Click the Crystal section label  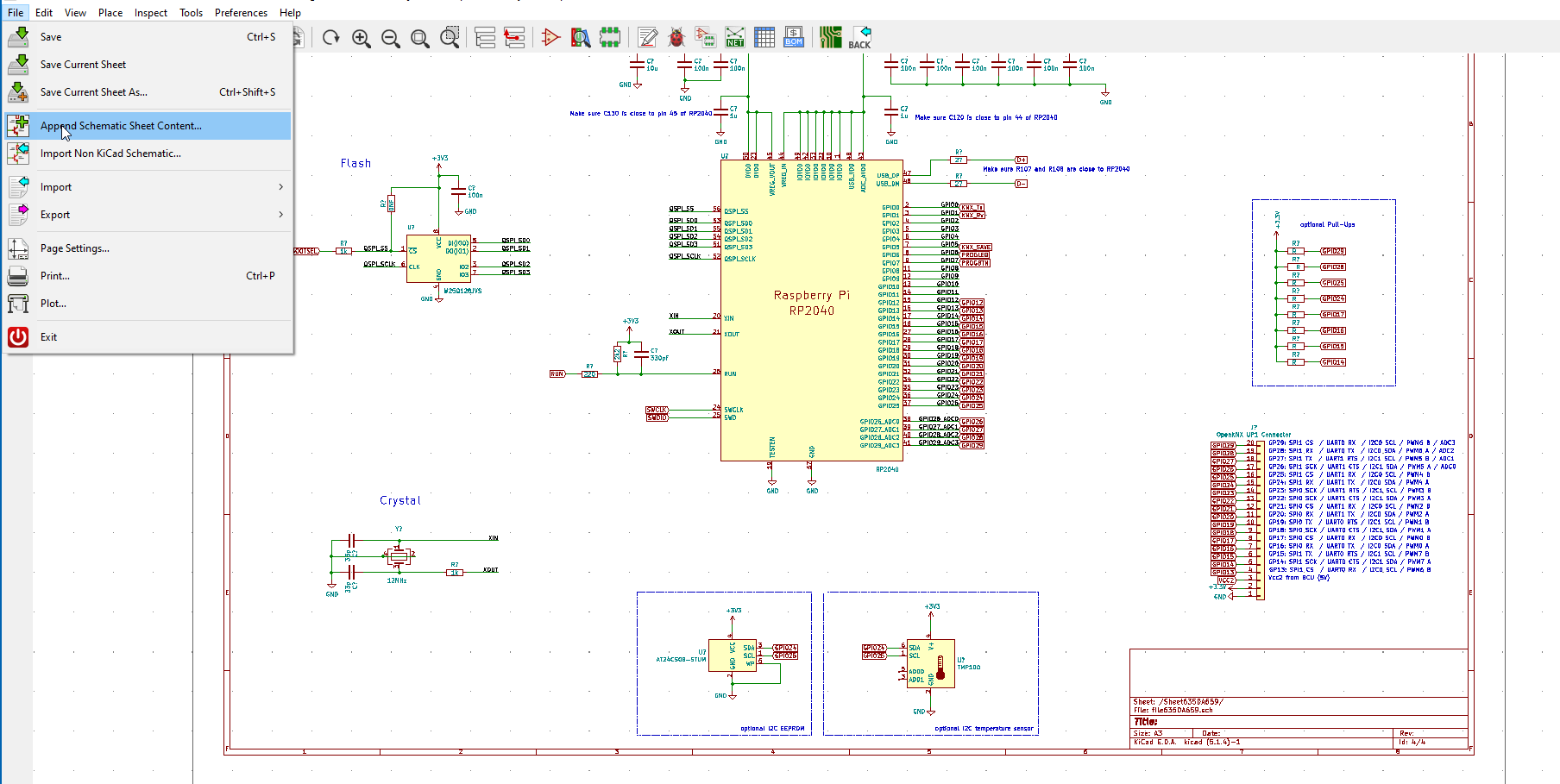pos(400,500)
